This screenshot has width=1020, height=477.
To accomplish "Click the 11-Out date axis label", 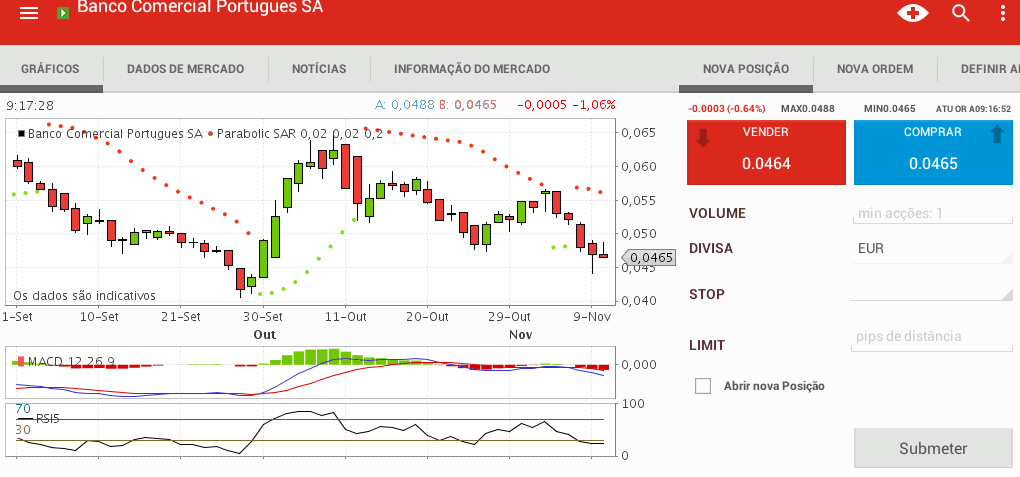I will click(x=345, y=317).
